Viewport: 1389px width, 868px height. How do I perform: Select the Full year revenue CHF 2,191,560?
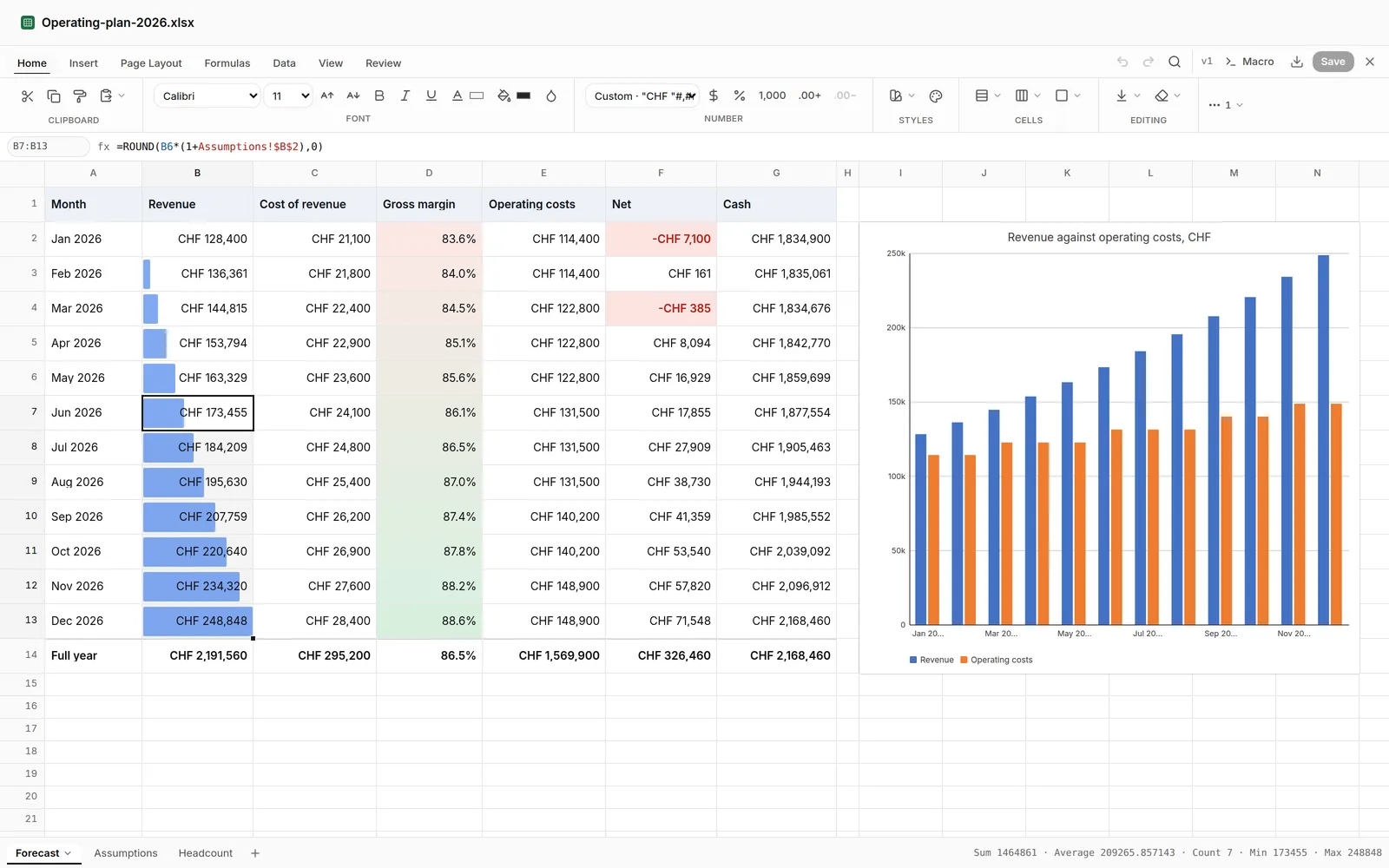(198, 655)
